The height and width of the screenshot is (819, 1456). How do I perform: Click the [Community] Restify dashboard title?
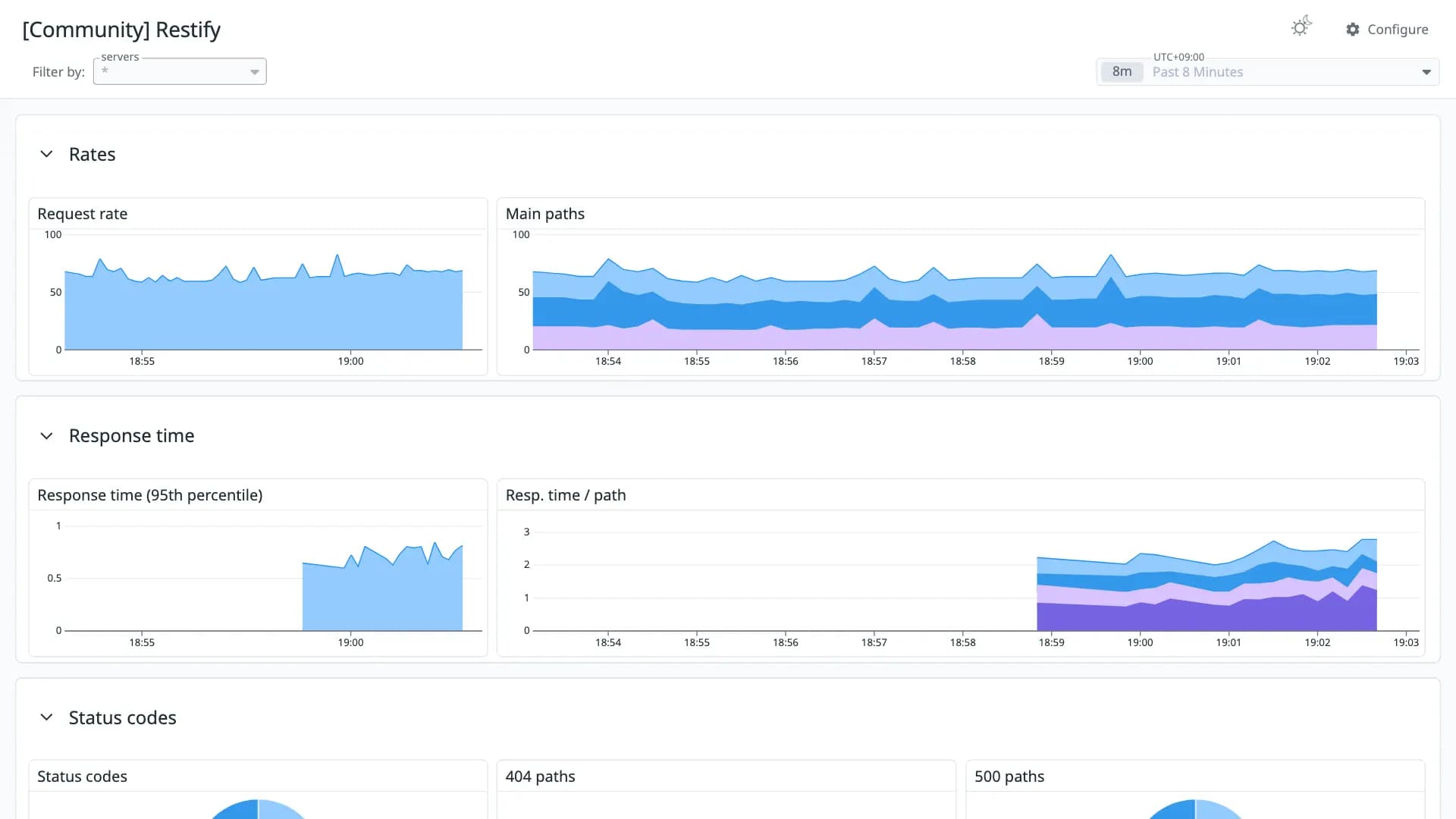pos(121,30)
